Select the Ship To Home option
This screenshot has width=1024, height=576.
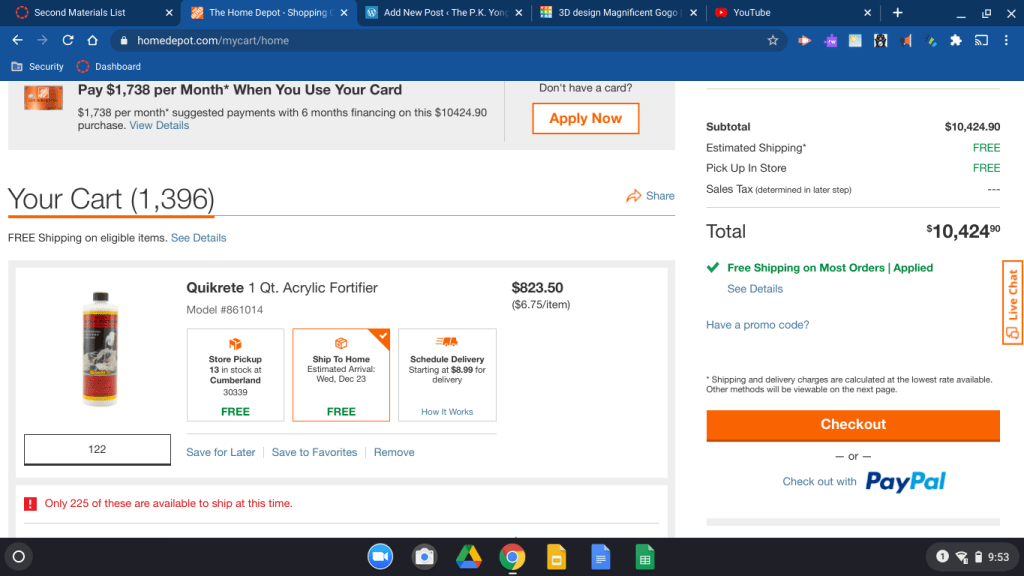(341, 375)
